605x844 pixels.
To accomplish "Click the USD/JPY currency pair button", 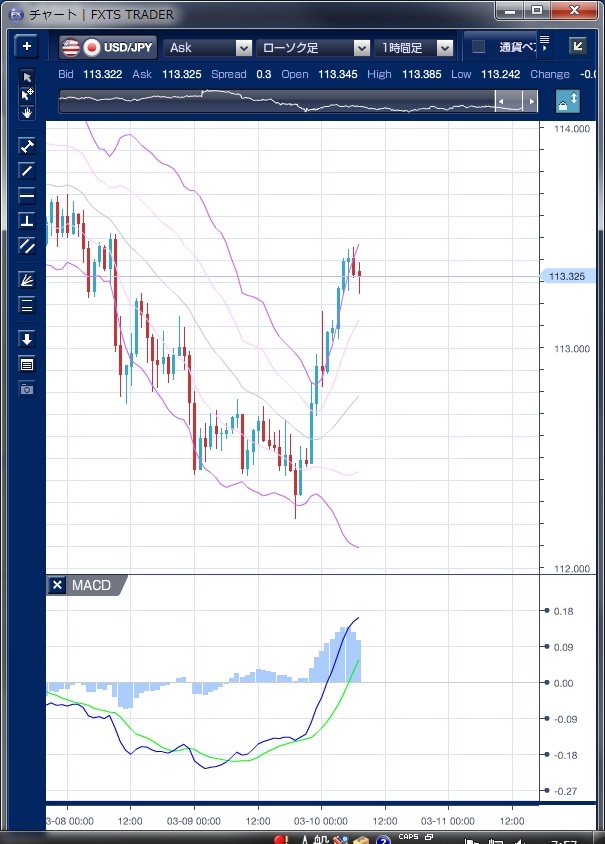I will click(108, 47).
